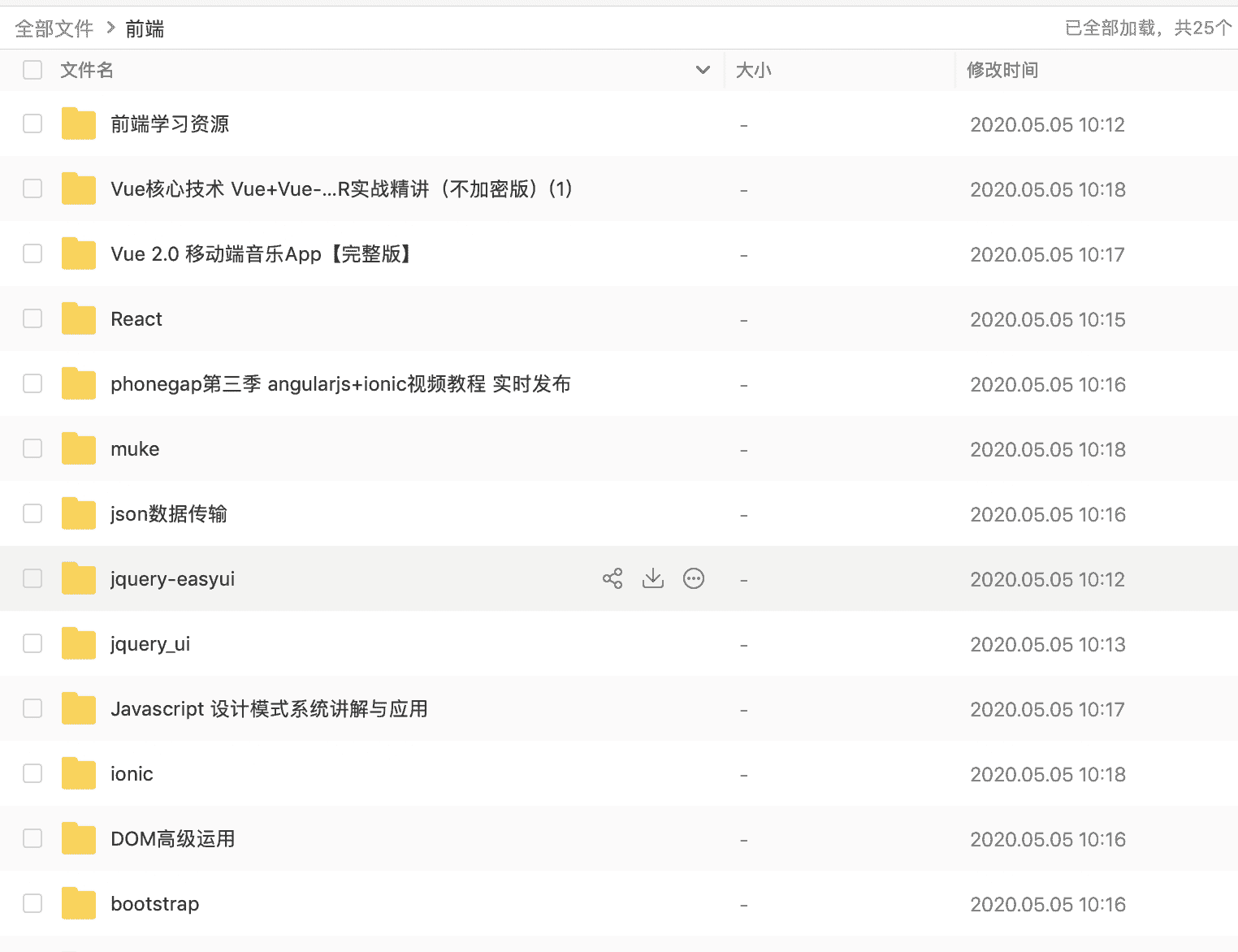Click the Vue 2.0 移动端音乐App folder icon
The height and width of the screenshot is (952, 1238).
[x=79, y=253]
